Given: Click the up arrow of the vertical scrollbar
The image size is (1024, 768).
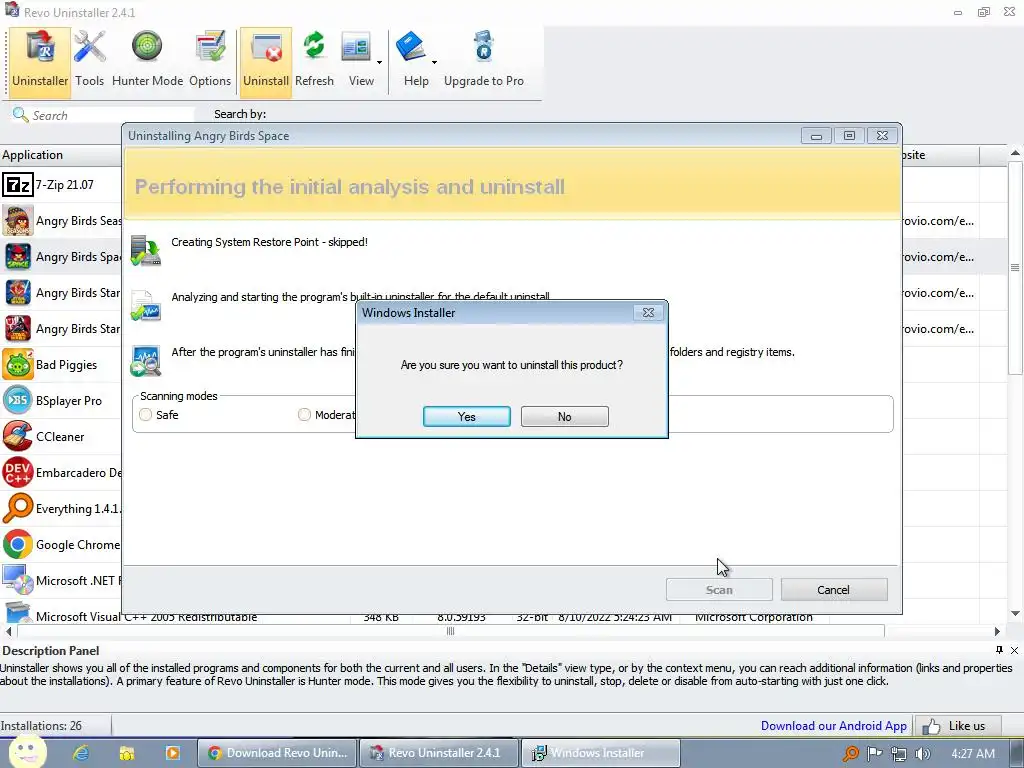Looking at the screenshot, I should click(x=1015, y=153).
